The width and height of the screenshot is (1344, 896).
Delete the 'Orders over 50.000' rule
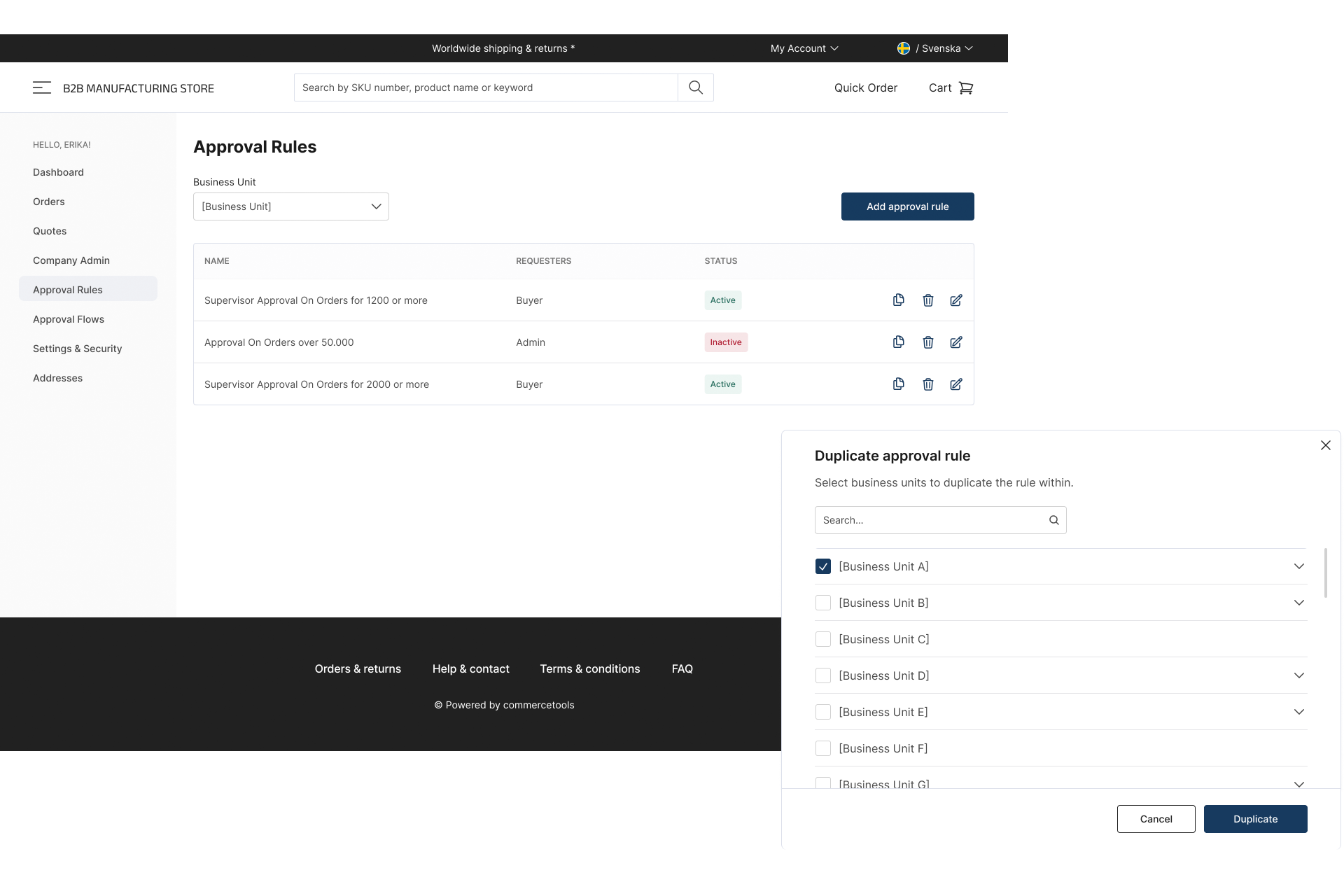(928, 342)
